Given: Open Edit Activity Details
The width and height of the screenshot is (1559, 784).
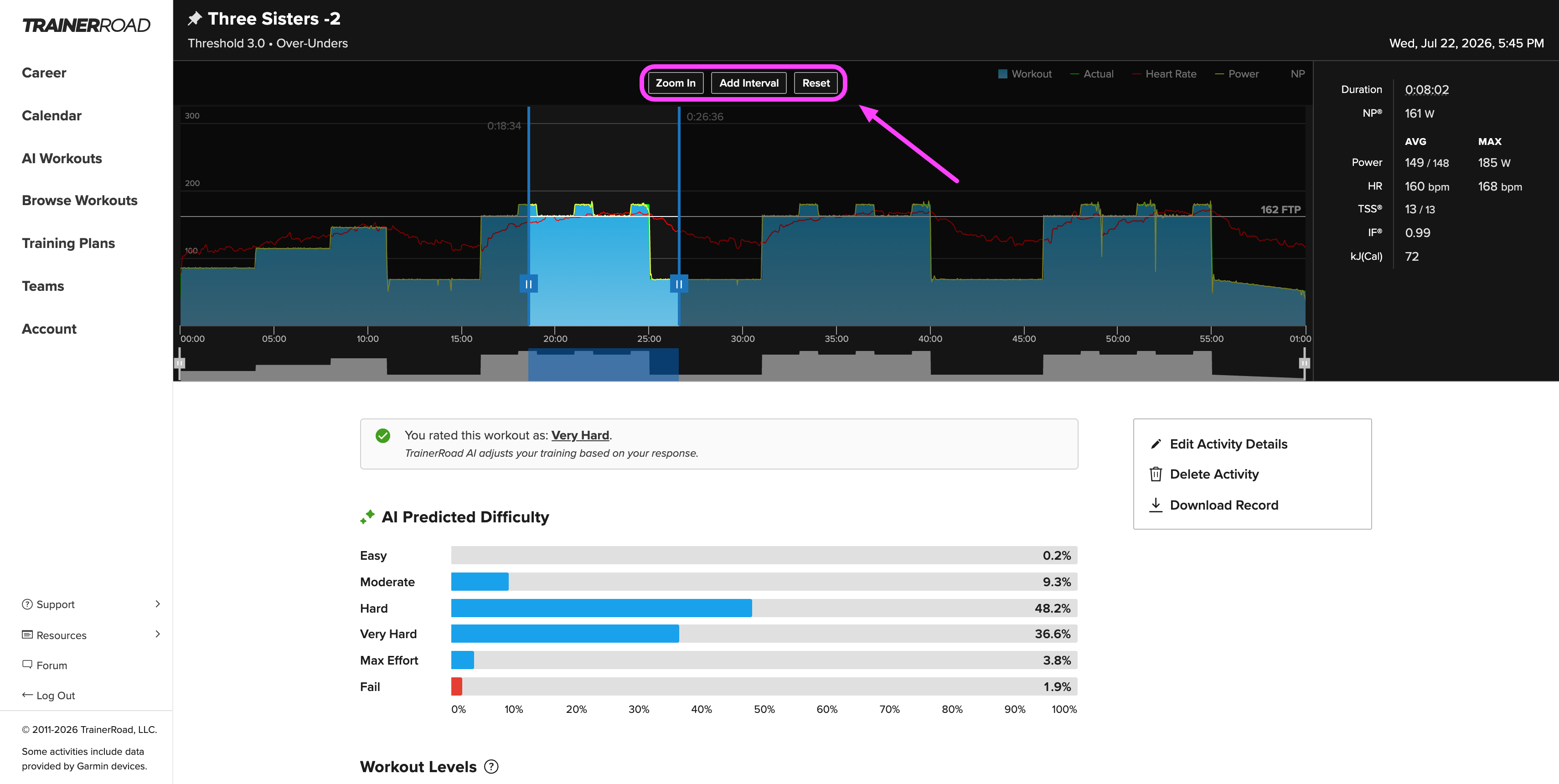Looking at the screenshot, I should (1229, 444).
